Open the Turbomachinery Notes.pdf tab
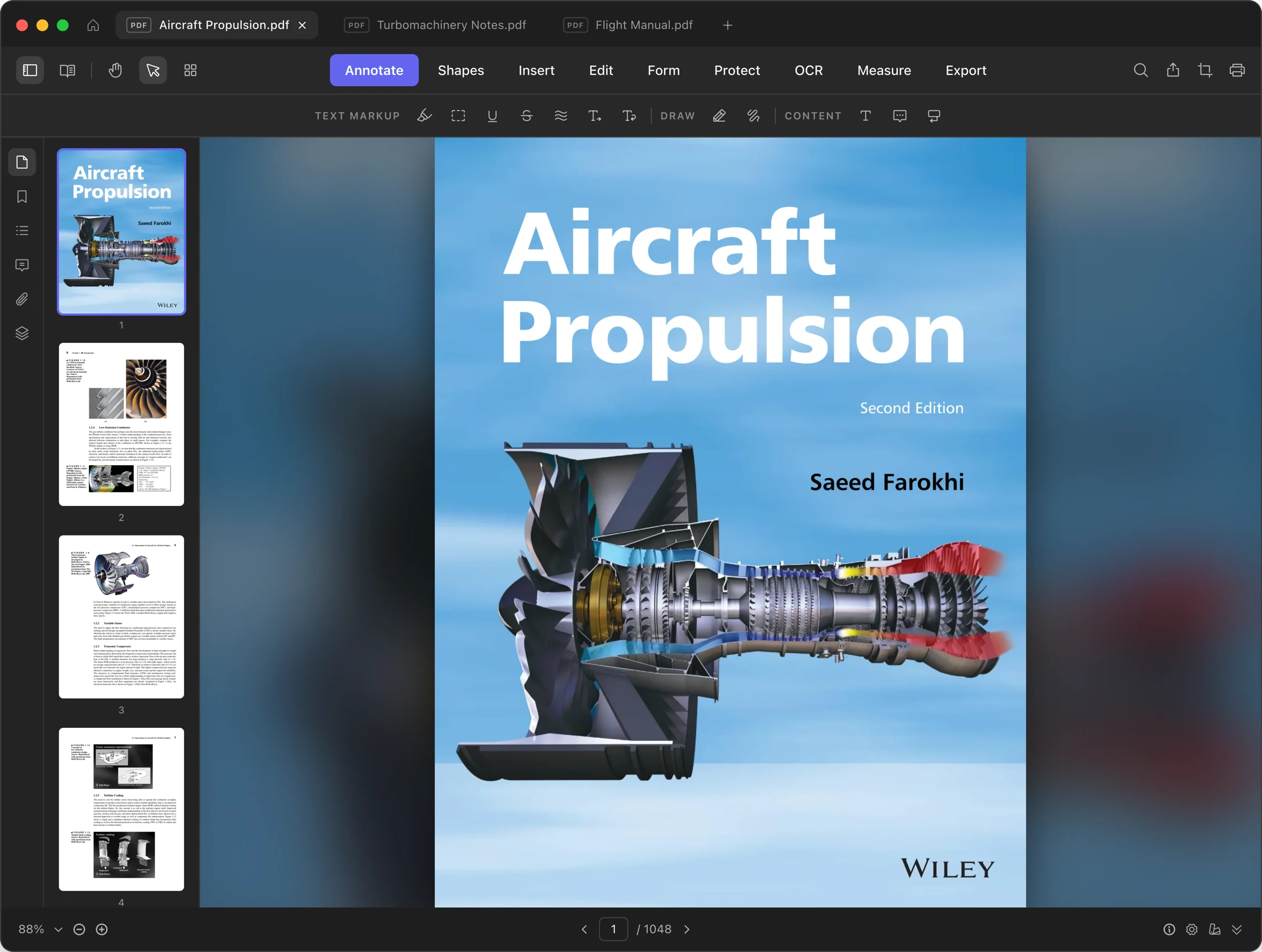This screenshot has width=1262, height=952. 436,25
